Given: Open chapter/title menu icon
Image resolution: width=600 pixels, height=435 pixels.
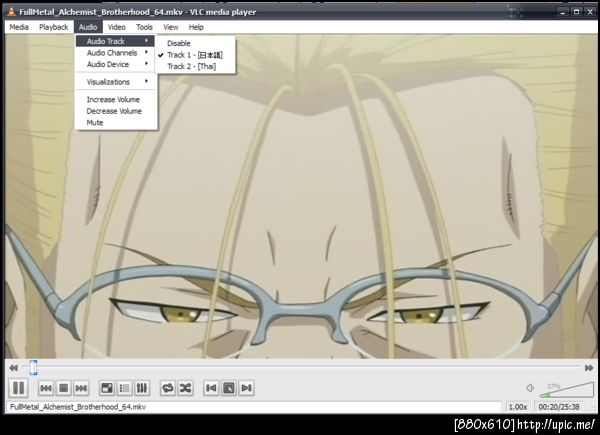Looking at the screenshot, I should [228, 388].
